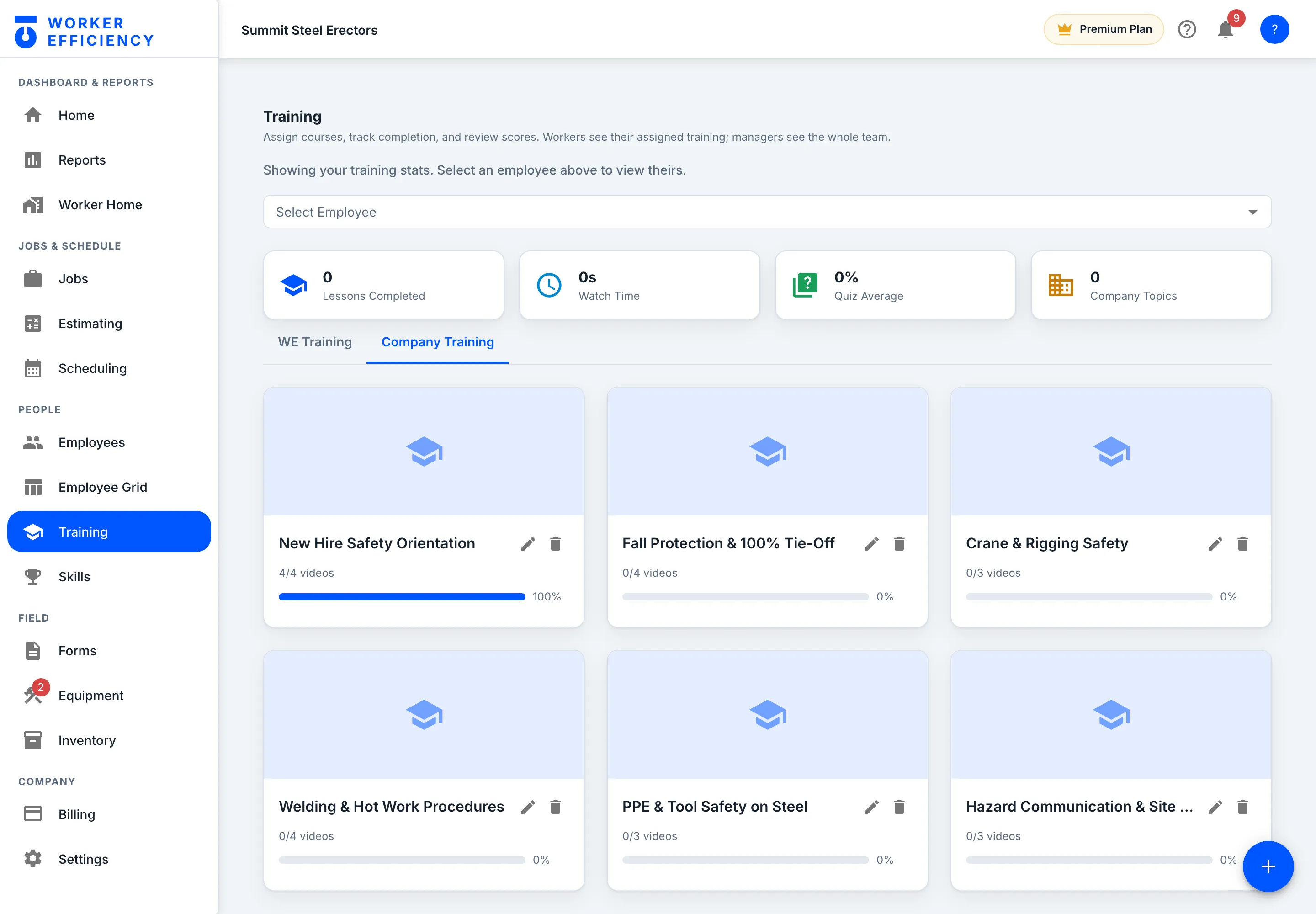Delete the Hazard Communication & Site course
The height and width of the screenshot is (914, 1316).
1243,807
